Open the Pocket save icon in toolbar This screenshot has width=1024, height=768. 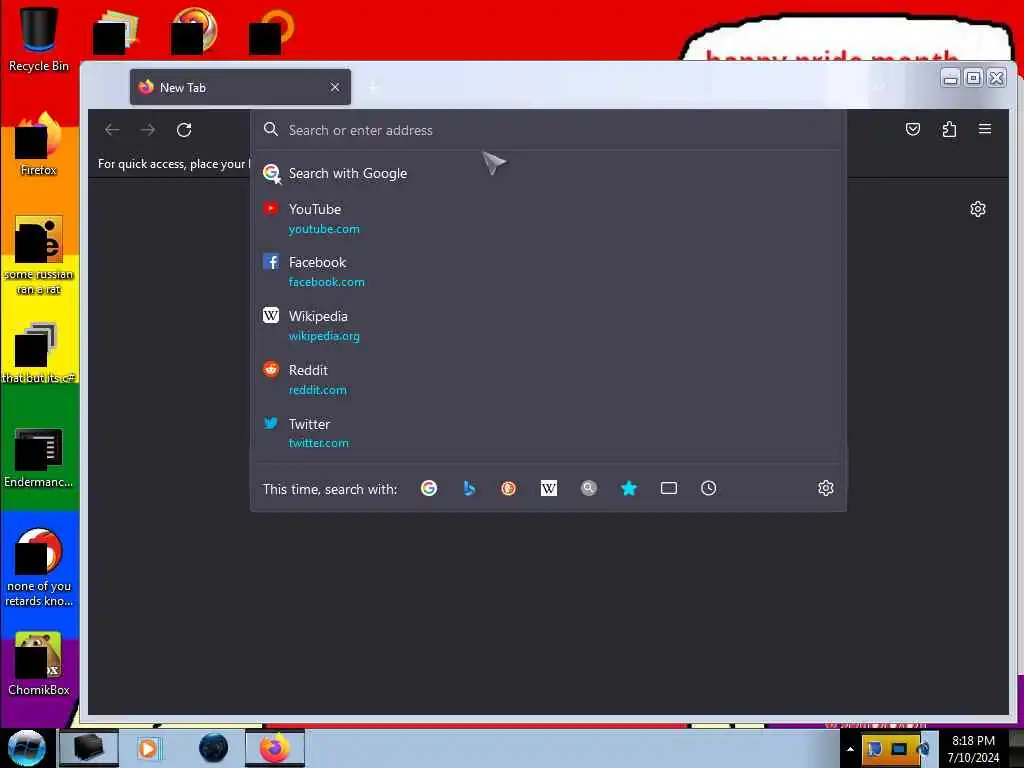(913, 129)
